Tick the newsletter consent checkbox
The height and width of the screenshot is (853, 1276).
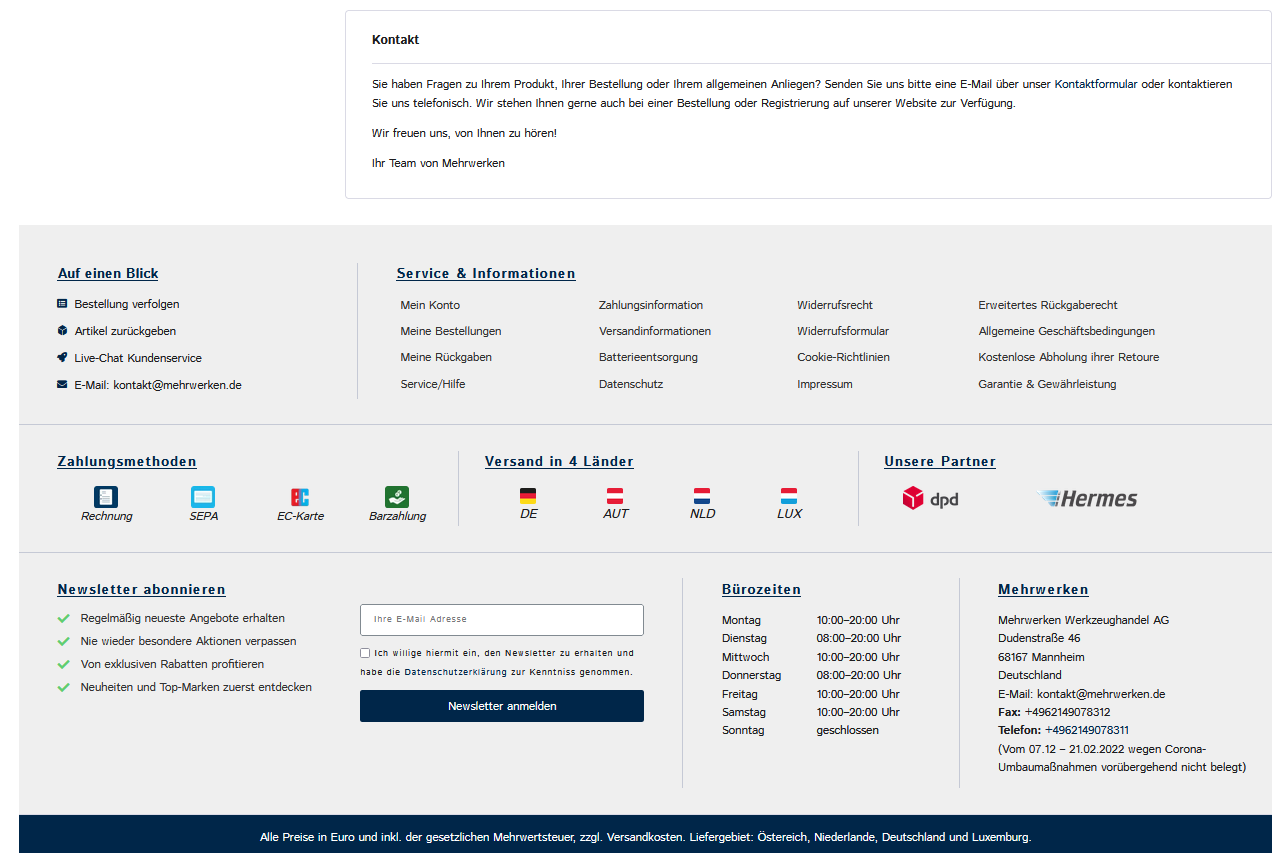tap(365, 653)
